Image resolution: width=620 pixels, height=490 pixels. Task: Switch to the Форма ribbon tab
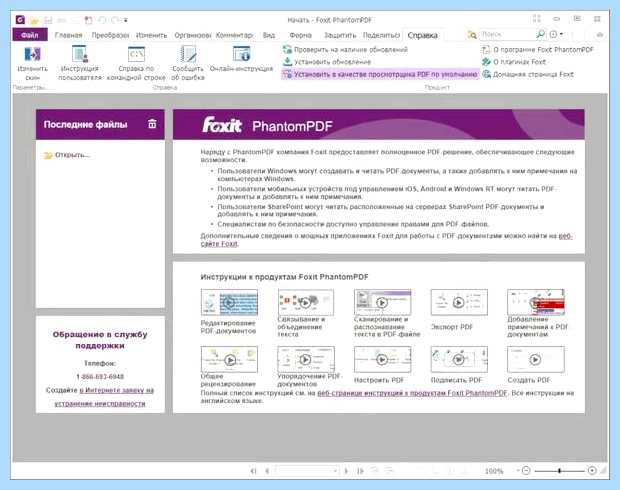301,35
